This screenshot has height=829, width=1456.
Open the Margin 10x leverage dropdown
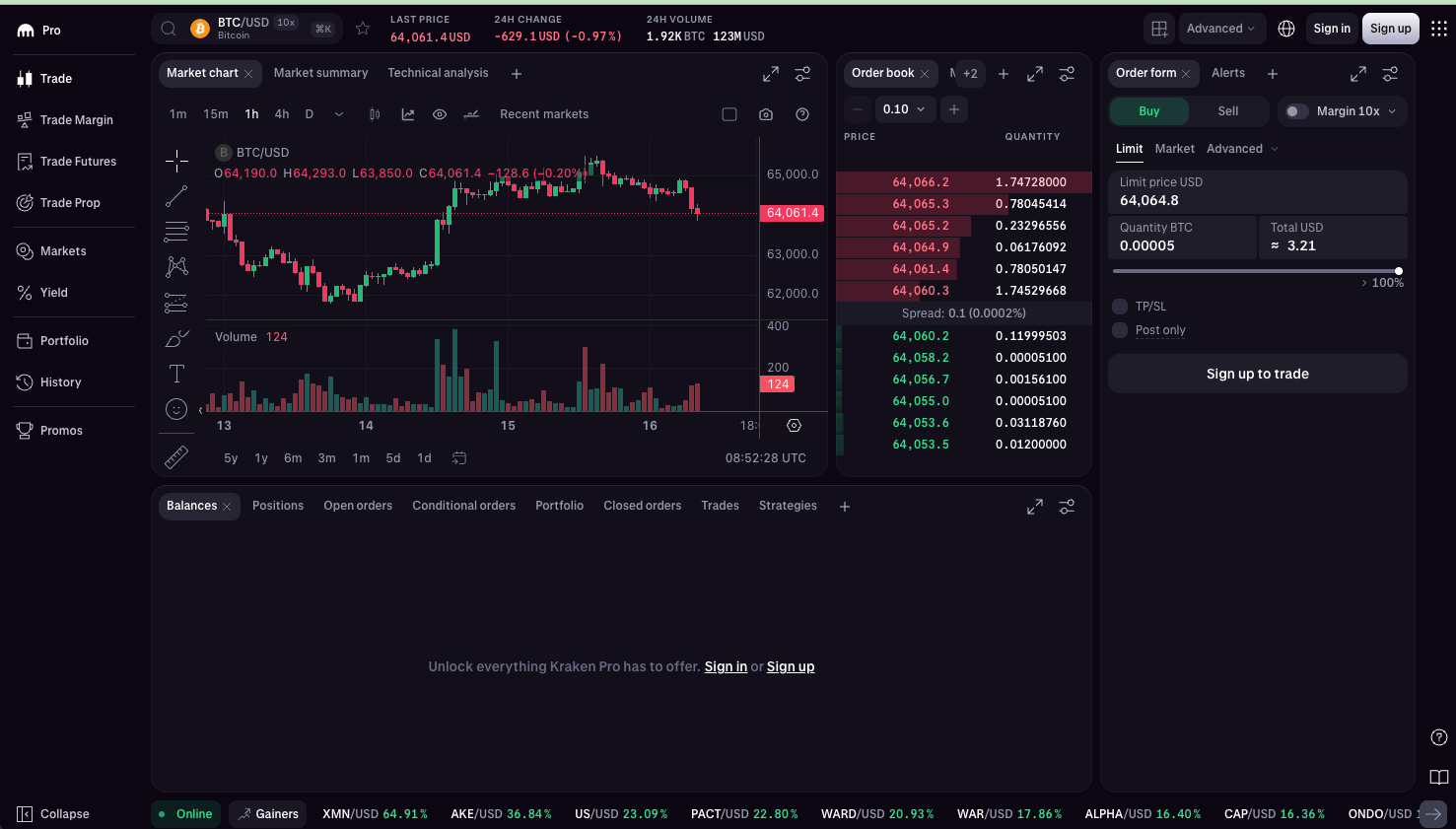(x=1356, y=111)
